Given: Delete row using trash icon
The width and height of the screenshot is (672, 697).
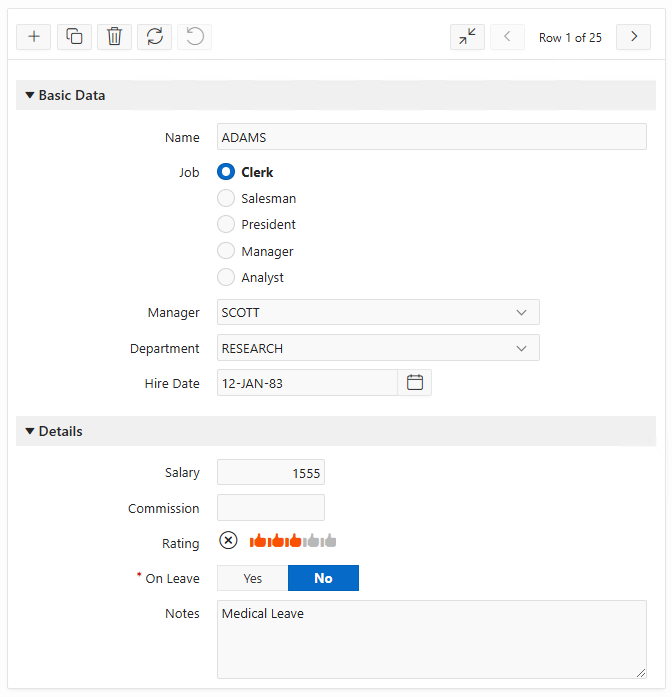Looking at the screenshot, I should 114,37.
